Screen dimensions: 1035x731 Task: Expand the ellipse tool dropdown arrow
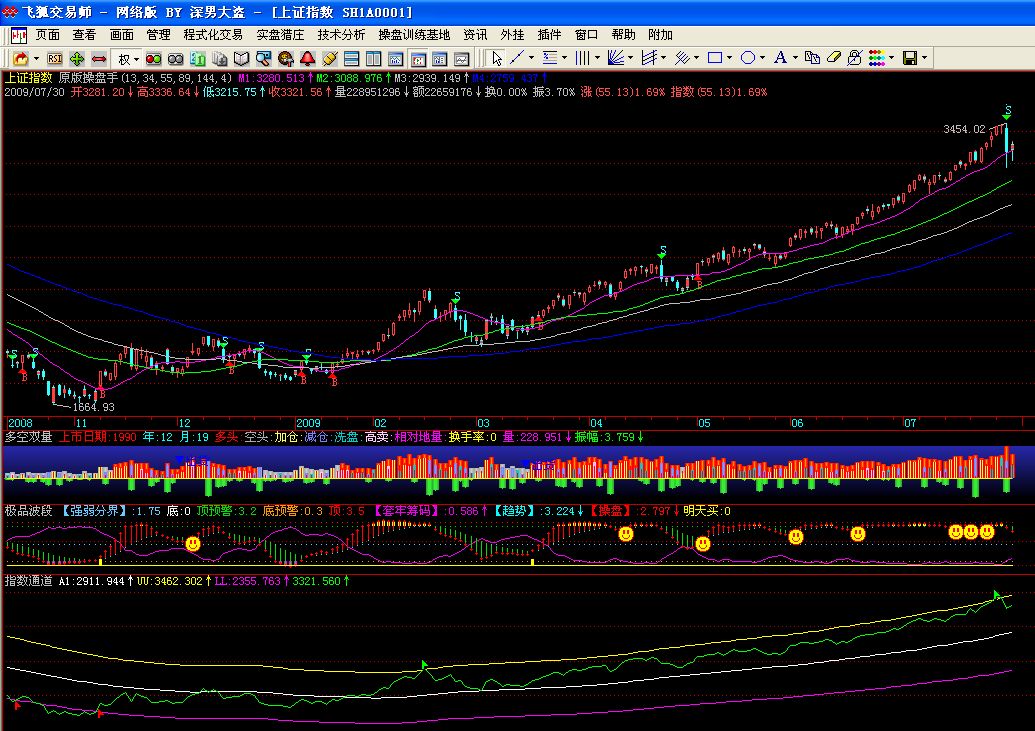tap(762, 58)
